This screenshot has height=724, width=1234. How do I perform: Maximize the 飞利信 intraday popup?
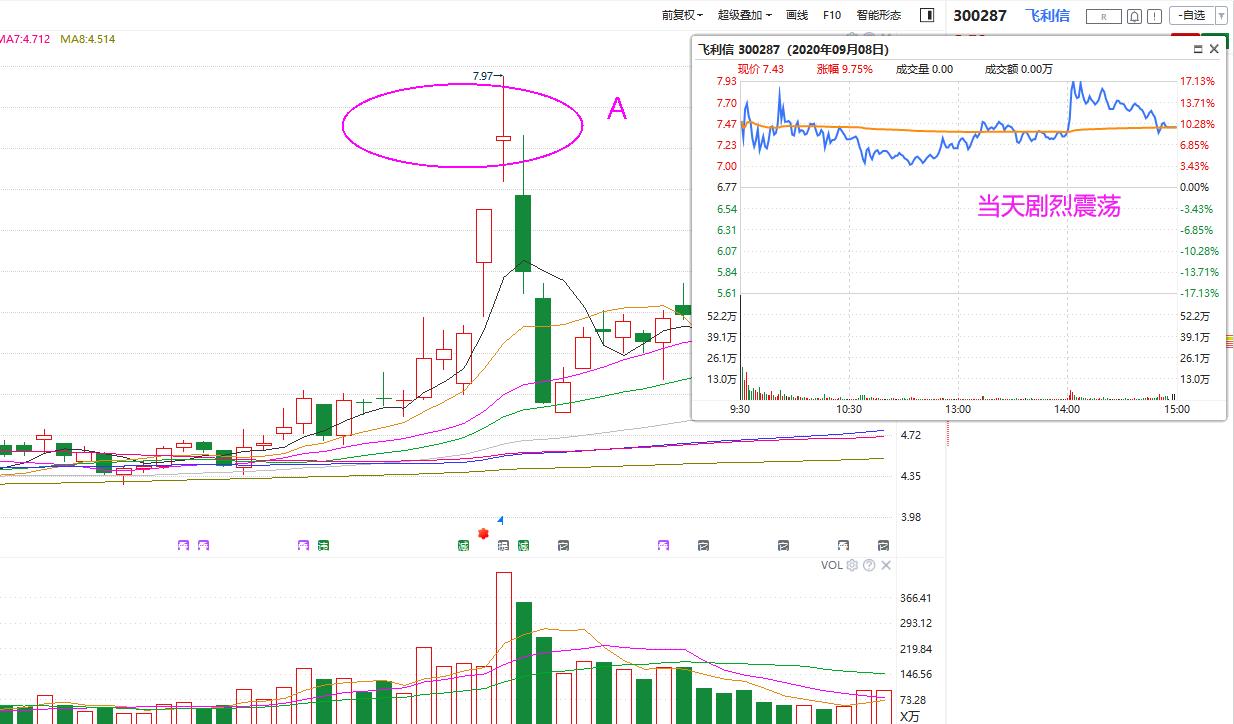coord(1198,49)
